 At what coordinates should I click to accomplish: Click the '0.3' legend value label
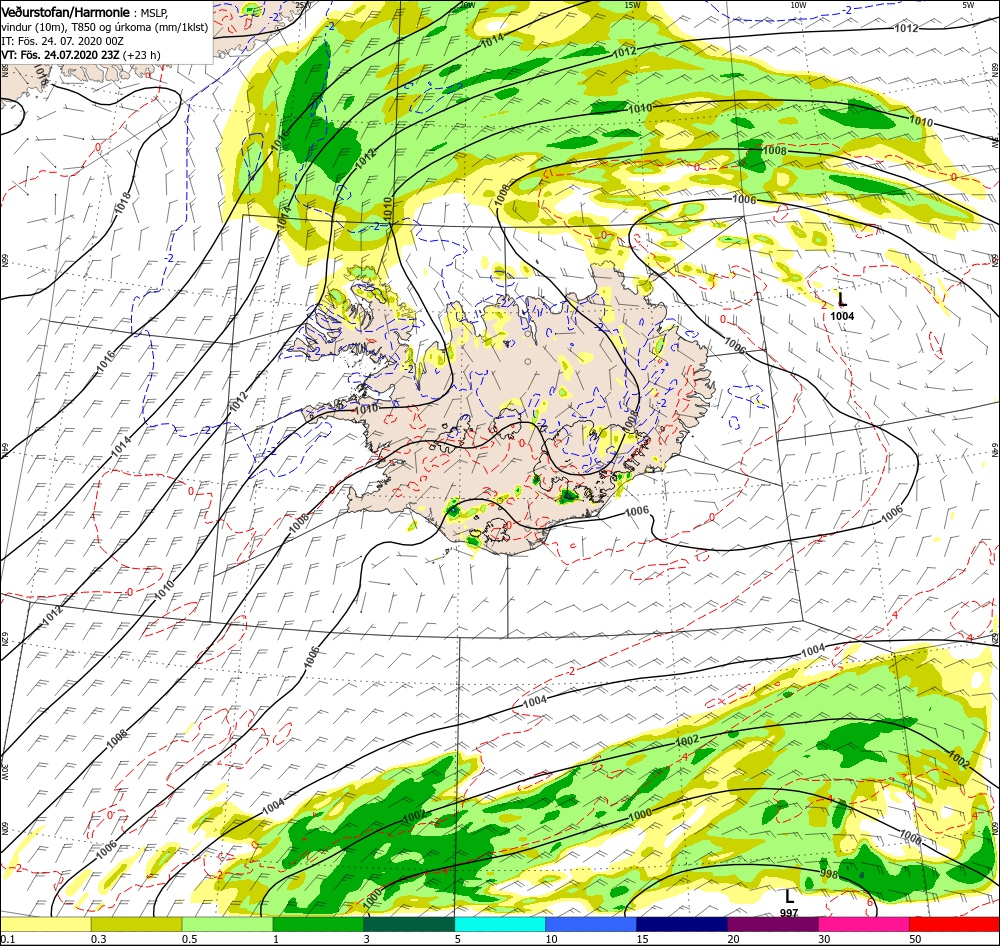click(x=99, y=939)
